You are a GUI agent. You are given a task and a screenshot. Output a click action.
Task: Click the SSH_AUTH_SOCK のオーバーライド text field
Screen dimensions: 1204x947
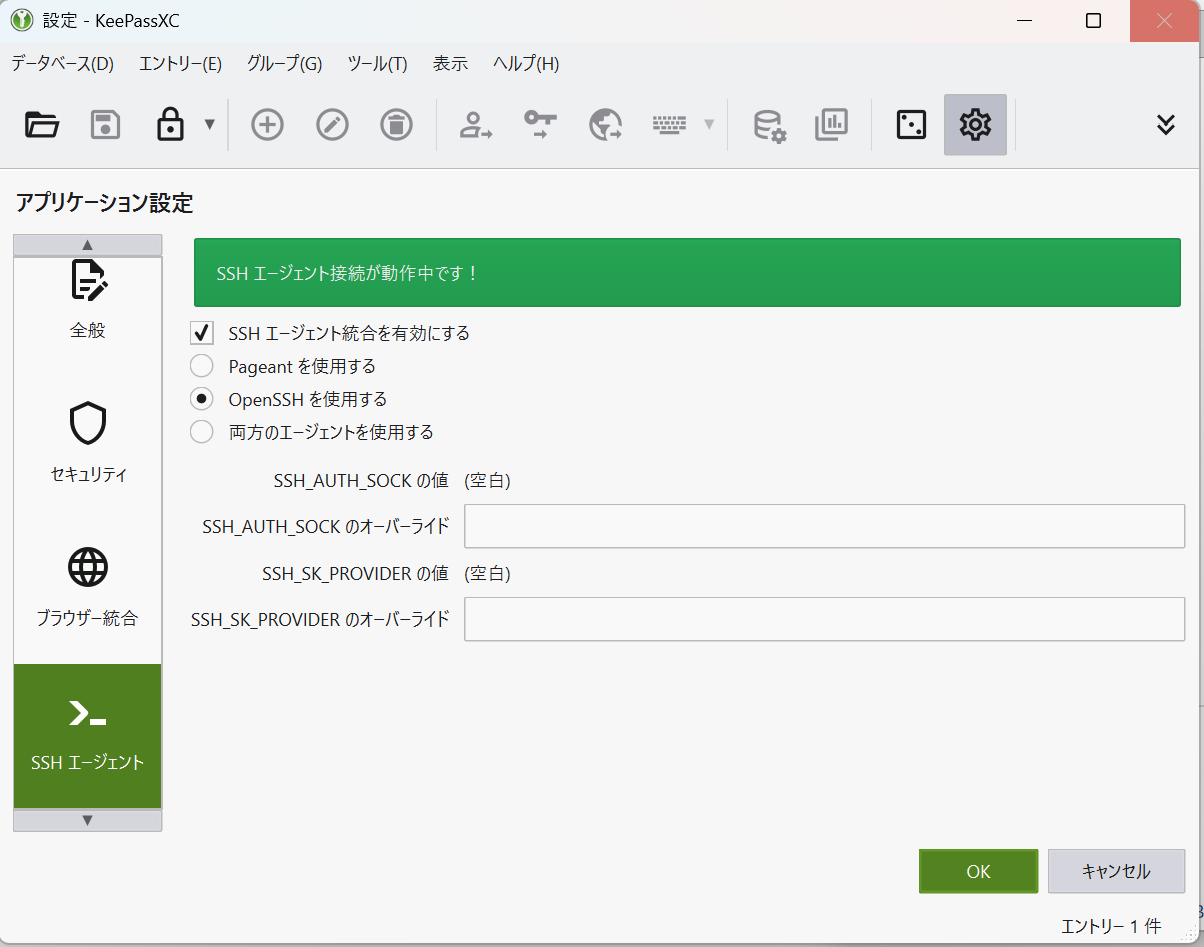[x=824, y=526]
